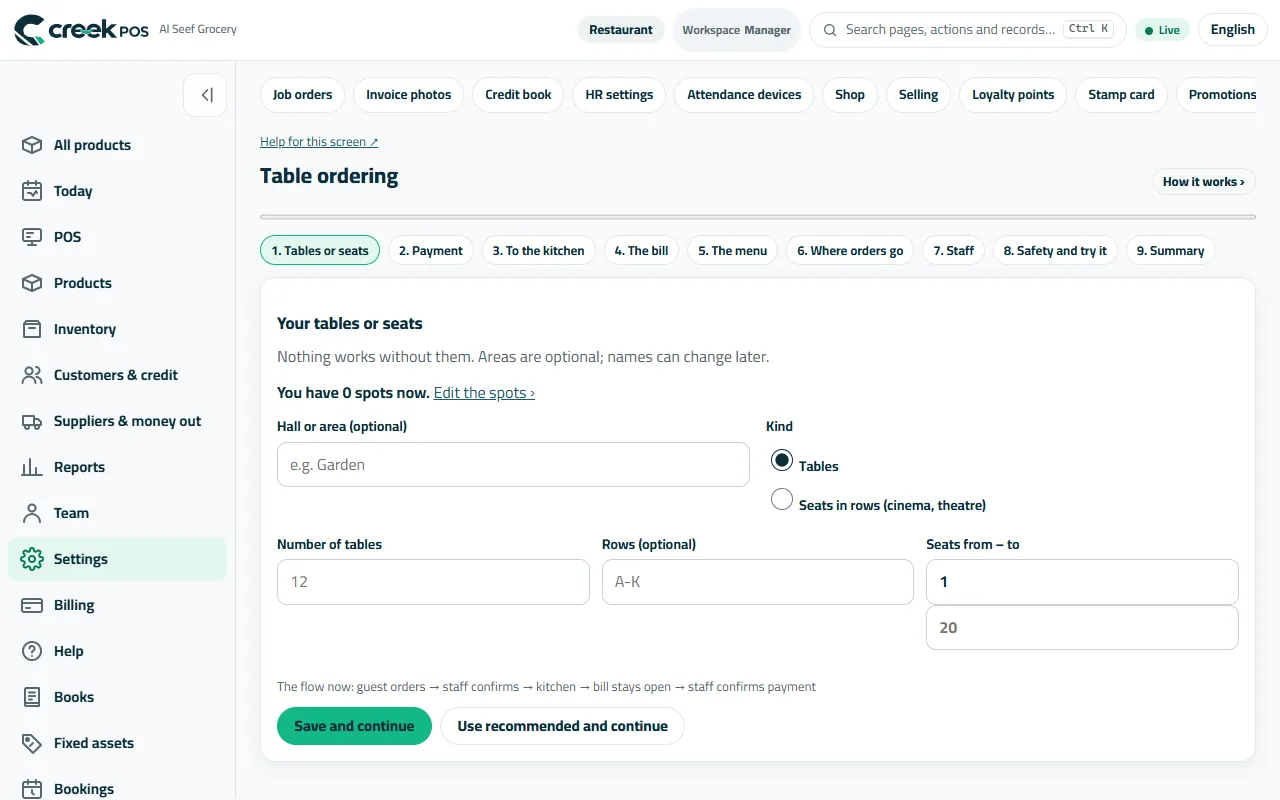Viewport: 1280px width, 800px height.
Task: Open the Loyalty points tab
Action: tap(1013, 95)
